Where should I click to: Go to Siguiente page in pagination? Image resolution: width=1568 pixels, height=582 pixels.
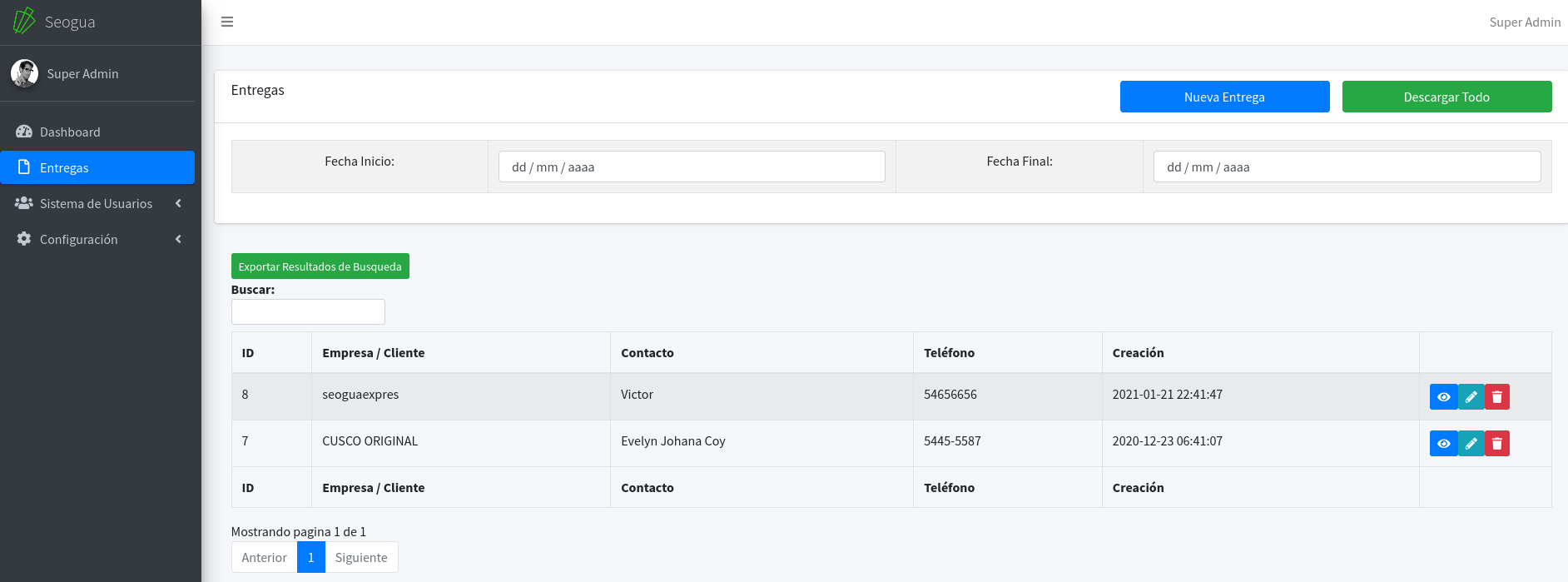[x=361, y=558]
